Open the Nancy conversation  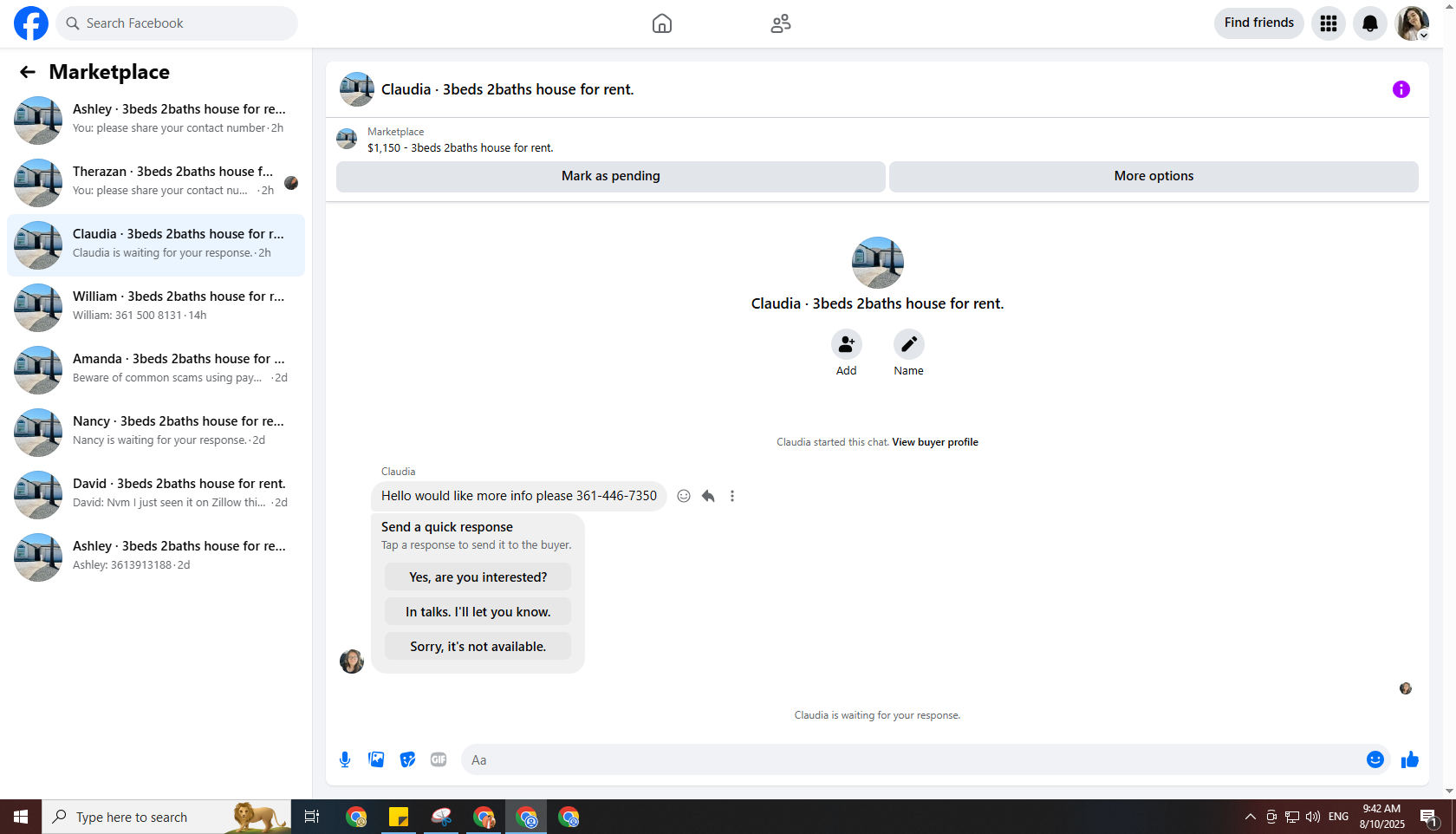(x=156, y=433)
